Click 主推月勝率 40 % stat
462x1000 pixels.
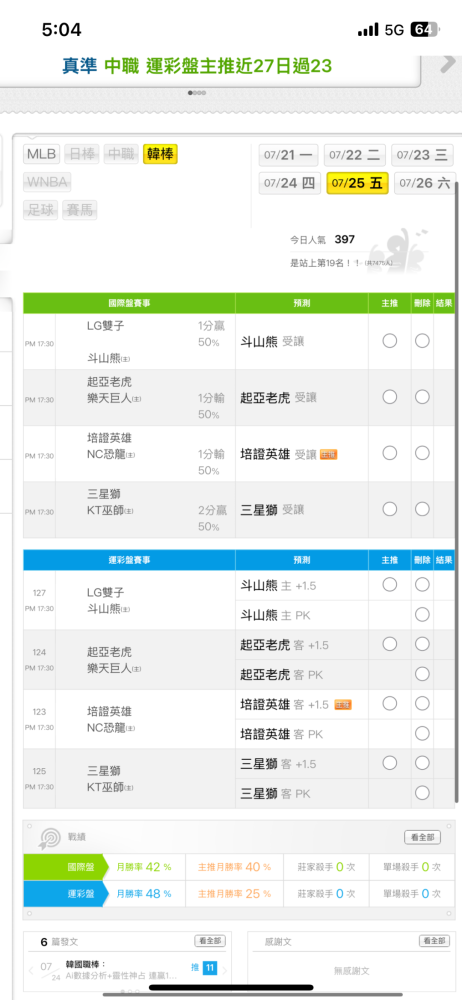pyautogui.click(x=234, y=867)
